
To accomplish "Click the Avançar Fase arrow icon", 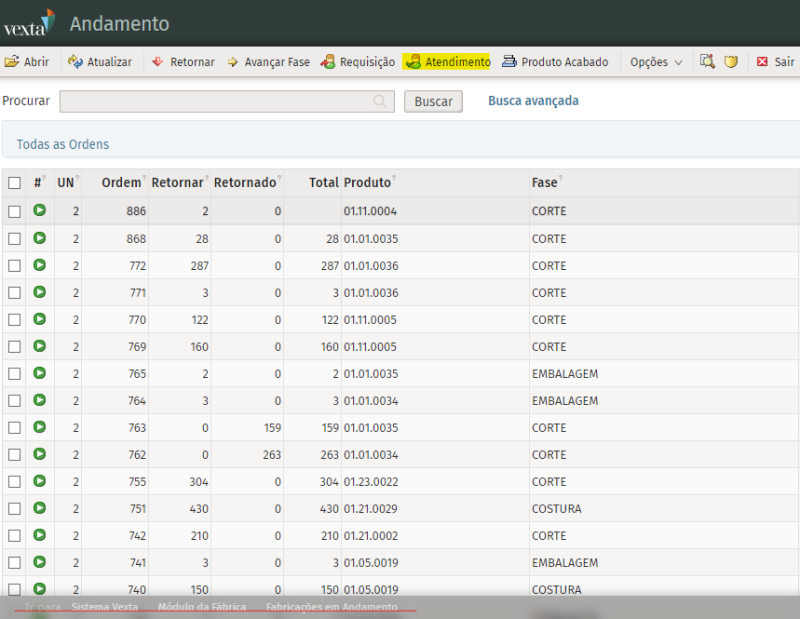I will point(233,62).
